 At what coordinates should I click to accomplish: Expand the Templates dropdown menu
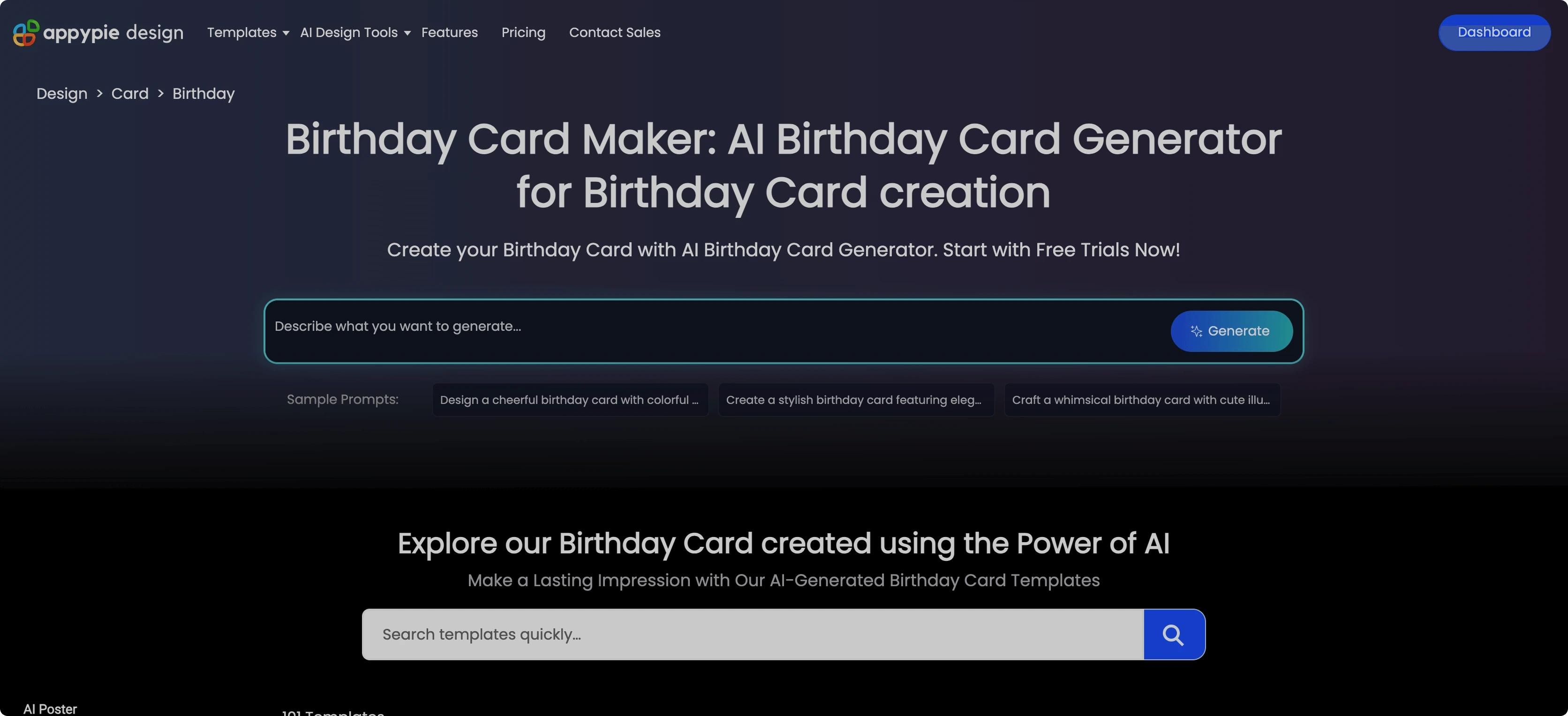(x=246, y=33)
